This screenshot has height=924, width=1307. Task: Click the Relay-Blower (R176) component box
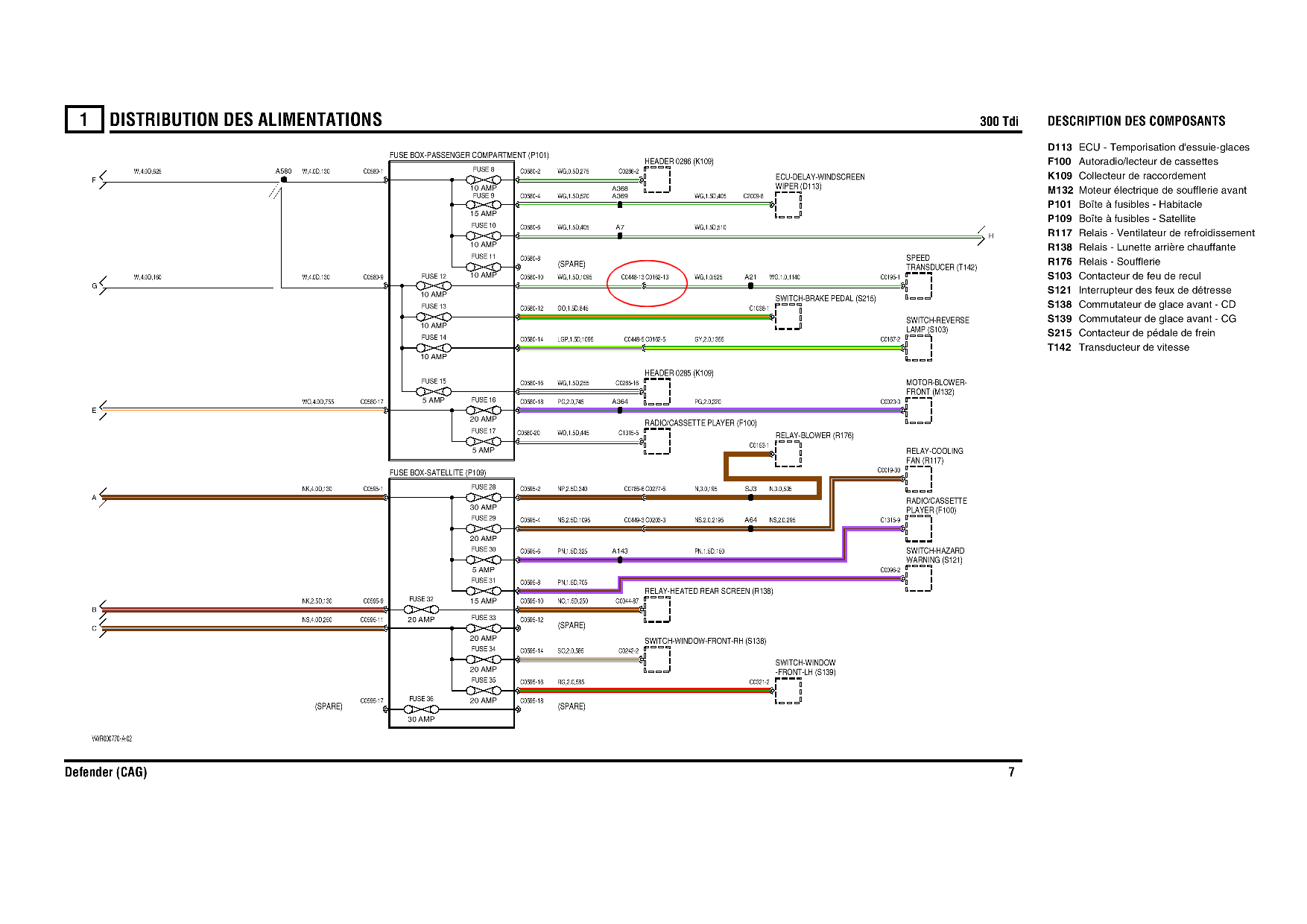(788, 454)
